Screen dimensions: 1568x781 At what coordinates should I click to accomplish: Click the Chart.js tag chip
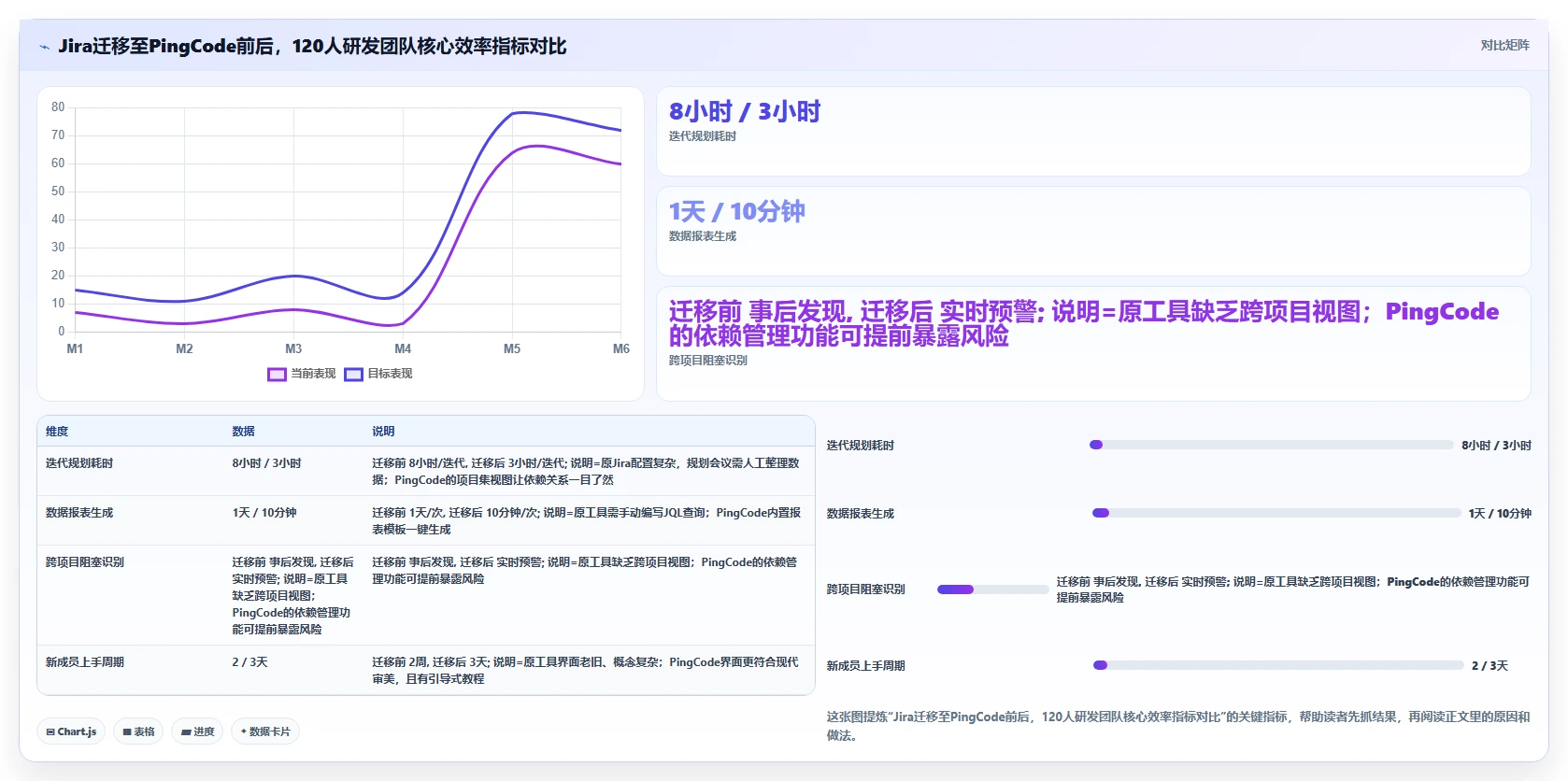coord(71,731)
